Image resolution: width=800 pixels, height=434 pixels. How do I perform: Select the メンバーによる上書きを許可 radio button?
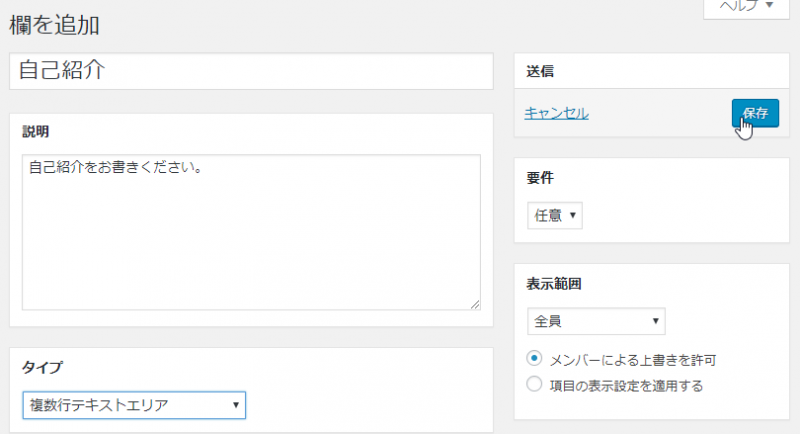point(535,359)
